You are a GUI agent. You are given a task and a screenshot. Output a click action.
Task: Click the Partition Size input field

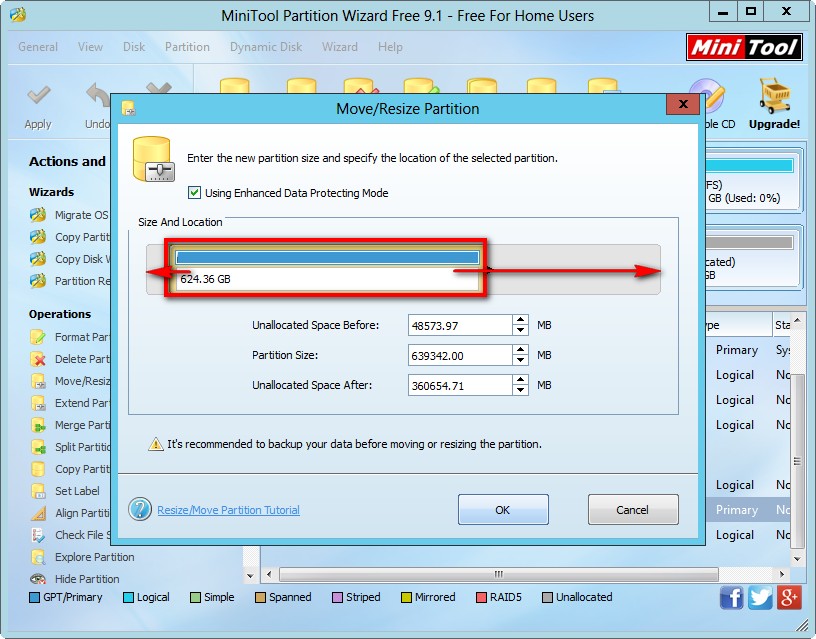[x=460, y=355]
